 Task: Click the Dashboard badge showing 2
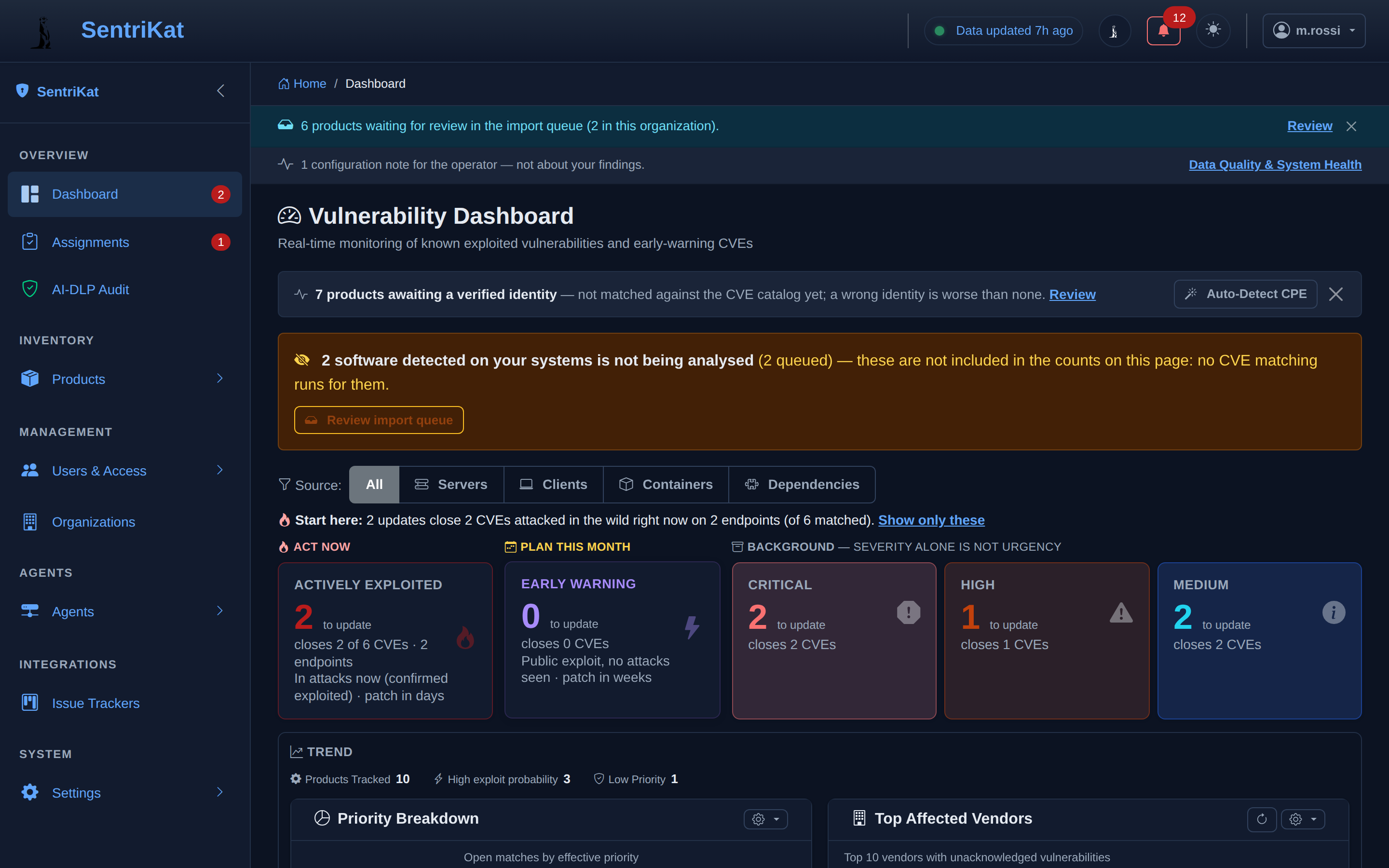click(x=220, y=195)
